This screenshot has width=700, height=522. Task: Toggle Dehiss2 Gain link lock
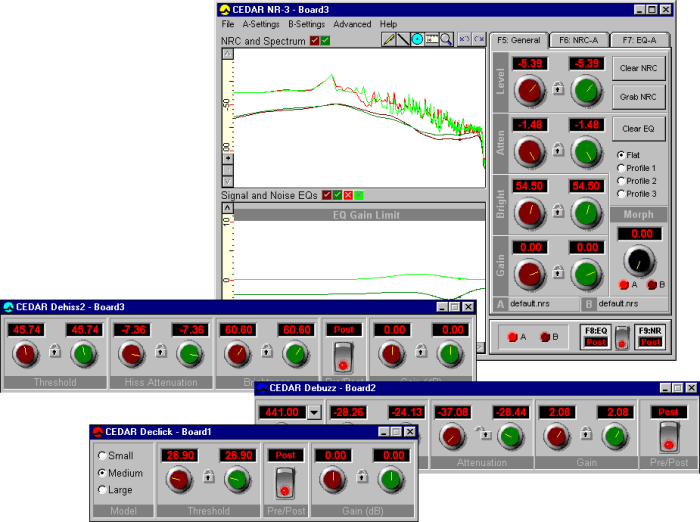pos(421,351)
